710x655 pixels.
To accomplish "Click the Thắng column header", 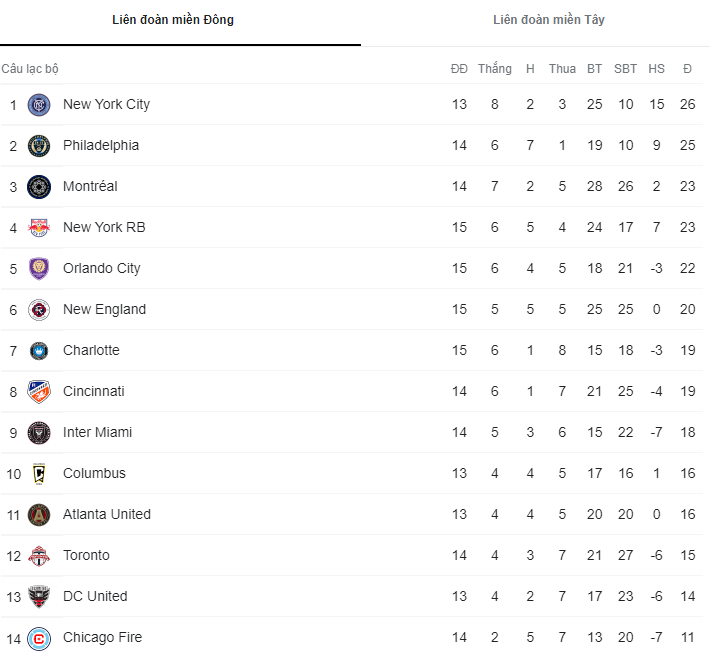I will pos(494,69).
